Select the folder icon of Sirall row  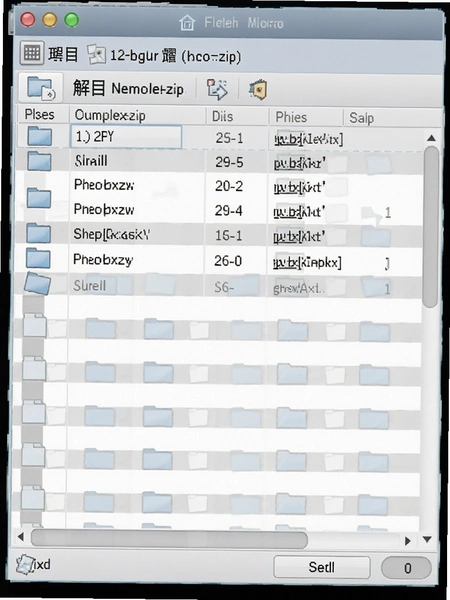pyautogui.click(x=39, y=161)
